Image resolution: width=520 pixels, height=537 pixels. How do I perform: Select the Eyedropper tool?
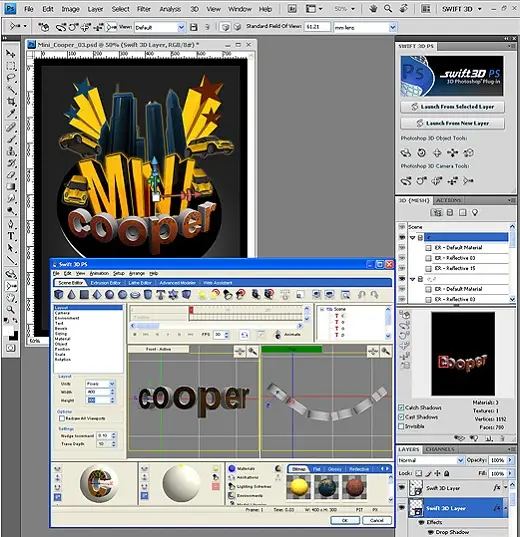(11, 114)
